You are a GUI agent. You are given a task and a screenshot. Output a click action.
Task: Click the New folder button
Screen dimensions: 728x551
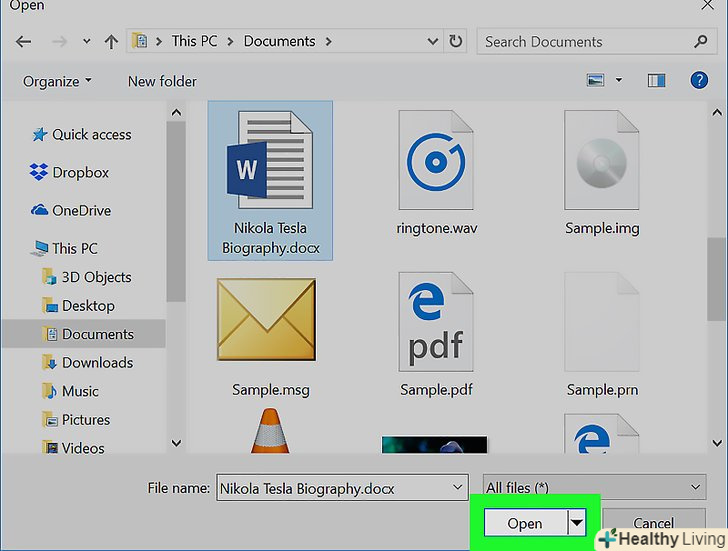pyautogui.click(x=162, y=81)
